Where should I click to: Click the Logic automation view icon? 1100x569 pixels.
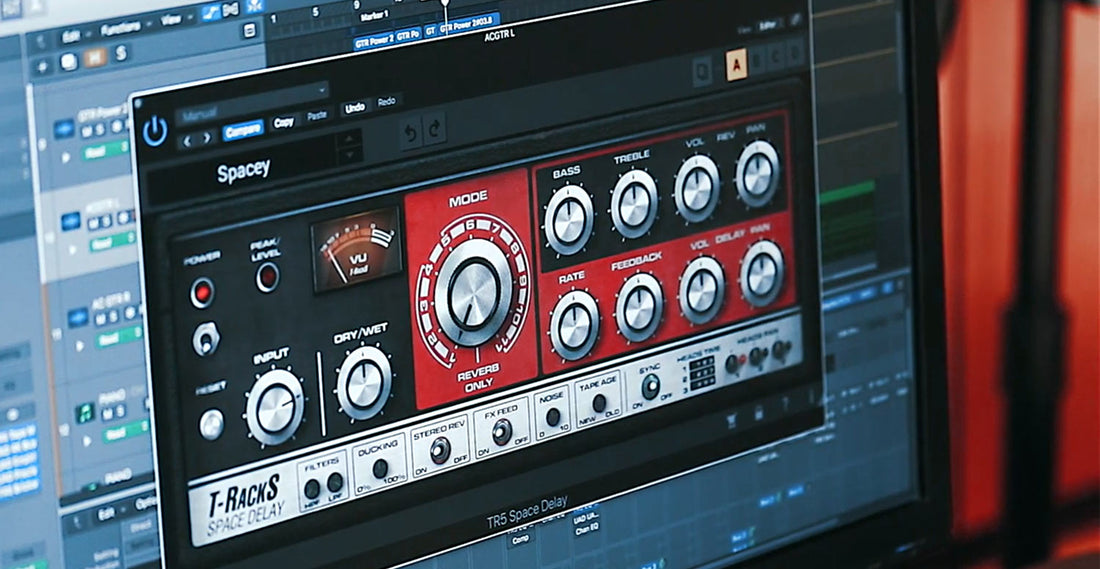[209, 12]
